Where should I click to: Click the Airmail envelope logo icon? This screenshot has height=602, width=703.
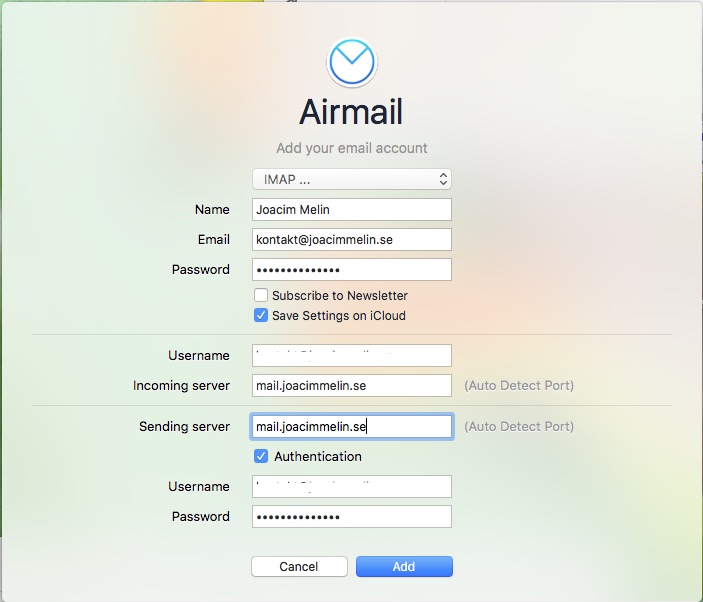point(352,62)
